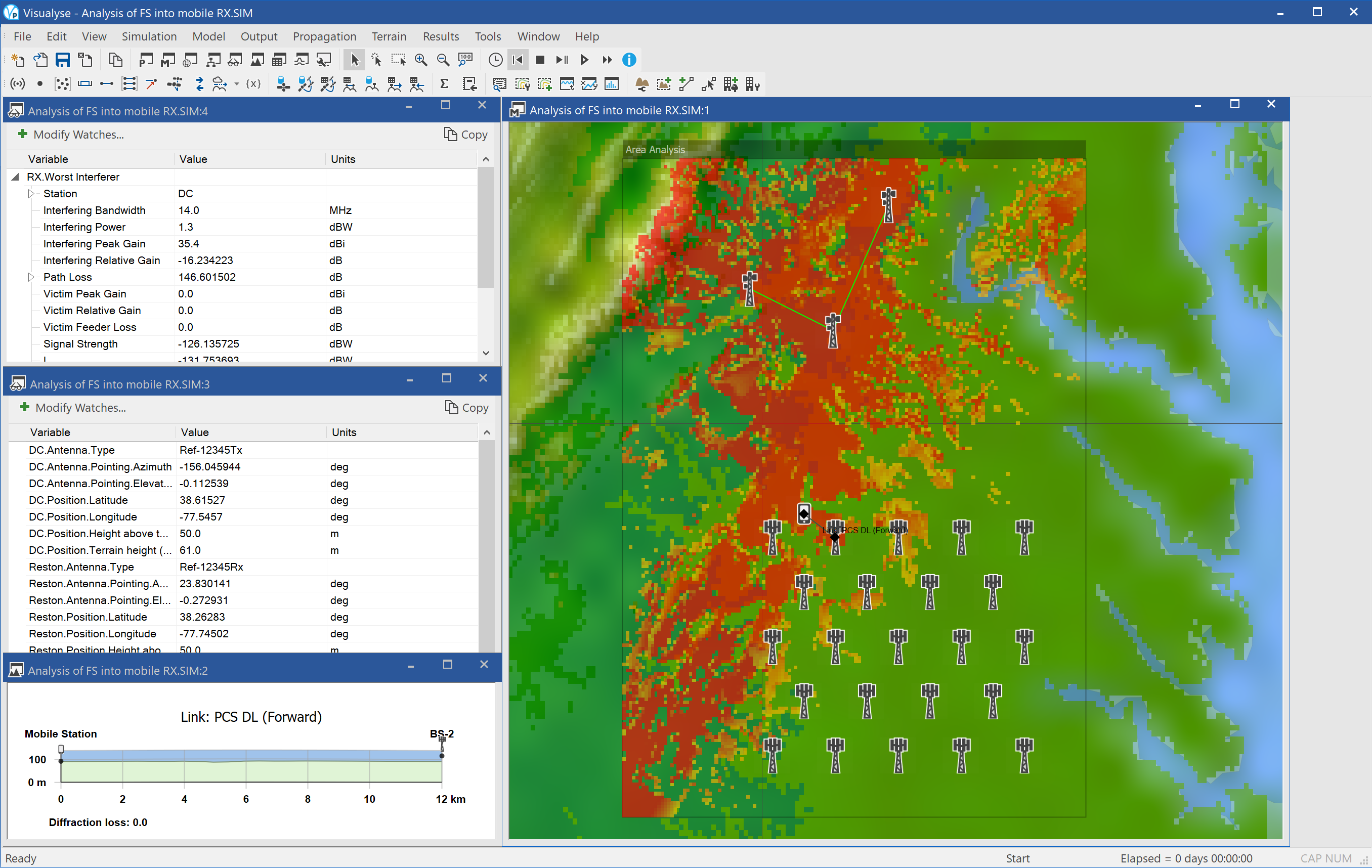Open the Terrain menu
1372x868 pixels.
point(389,36)
